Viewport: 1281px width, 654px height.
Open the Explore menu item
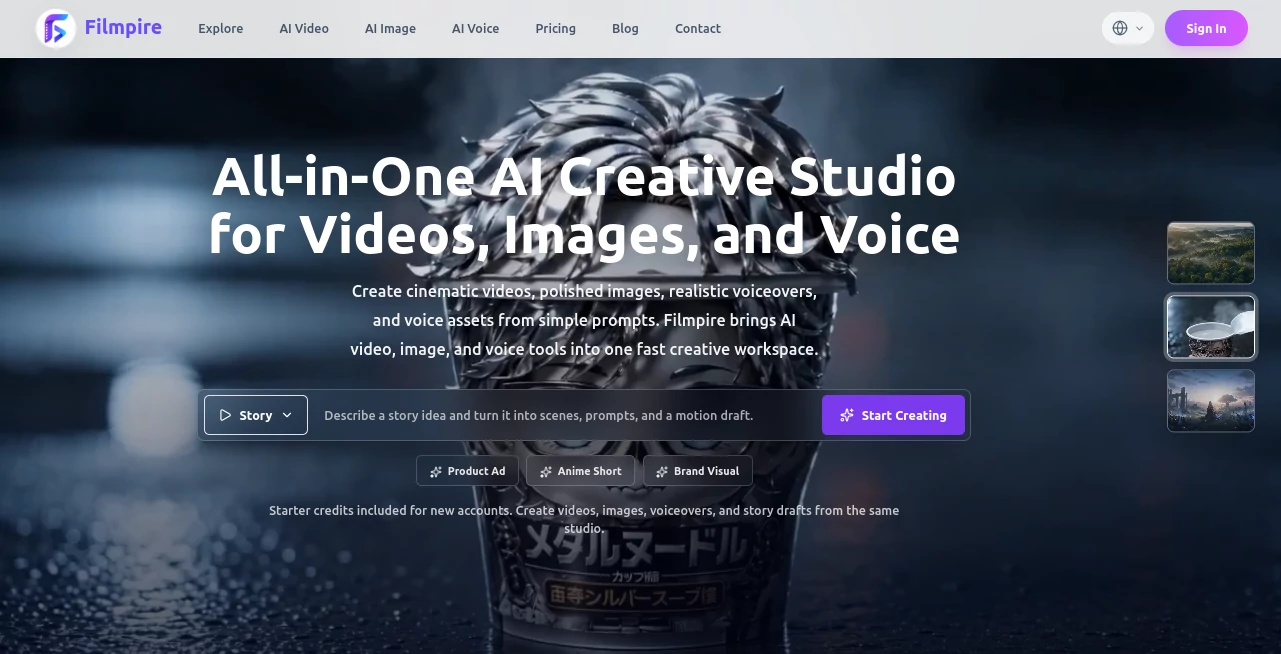[220, 28]
